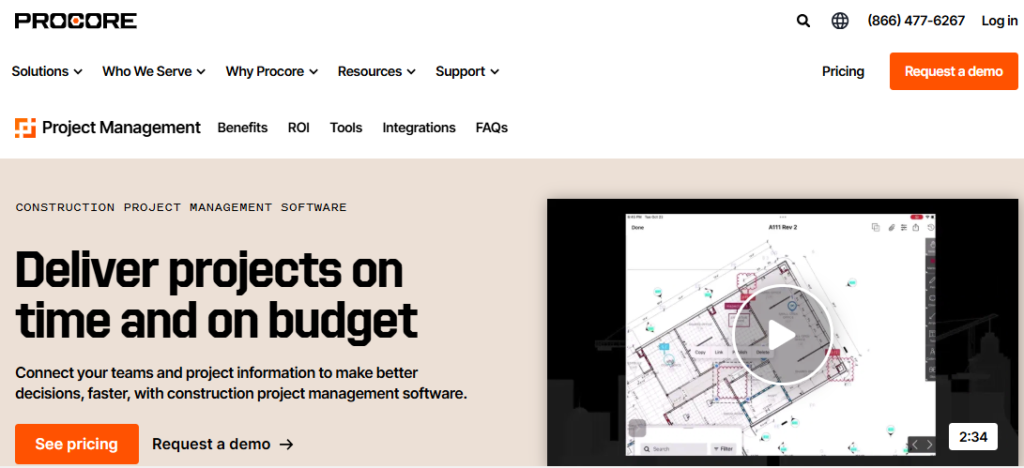
Task: Jump to the FAQs section
Action: (x=492, y=127)
